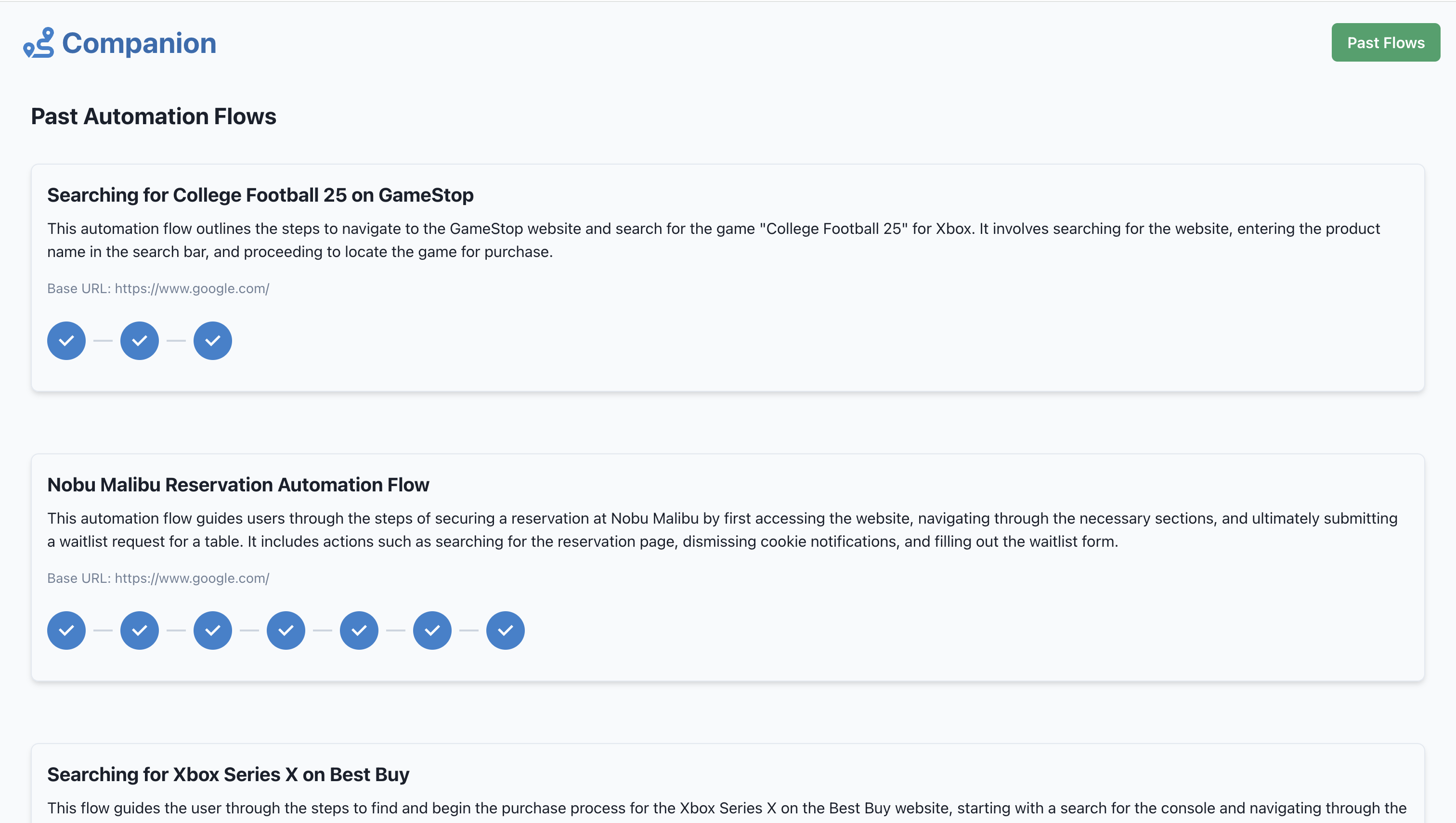Viewport: 1456px width, 823px height.
Task: Click sixth step circle of Nobu Malibu flow
Action: (432, 630)
